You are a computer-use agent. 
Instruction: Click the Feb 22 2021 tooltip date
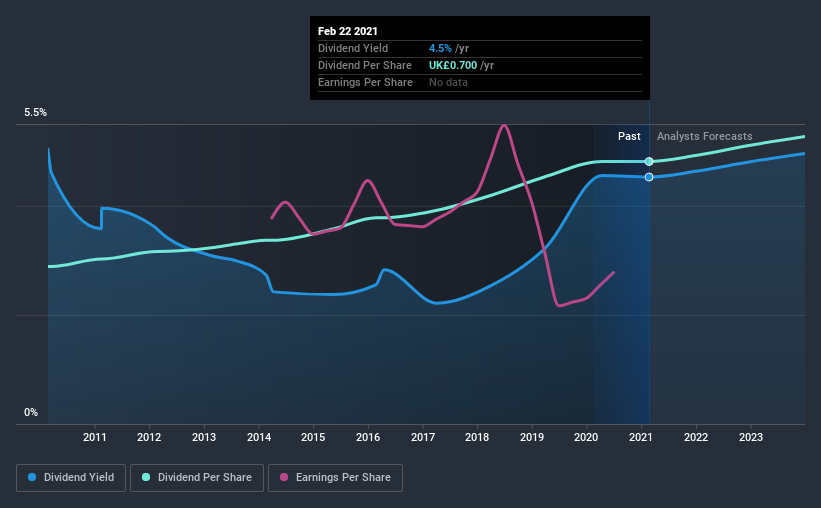348,31
